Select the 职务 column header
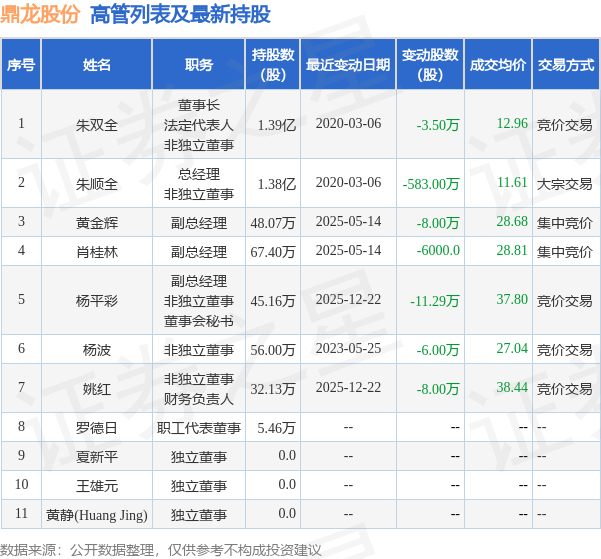601x559 pixels. 199,64
